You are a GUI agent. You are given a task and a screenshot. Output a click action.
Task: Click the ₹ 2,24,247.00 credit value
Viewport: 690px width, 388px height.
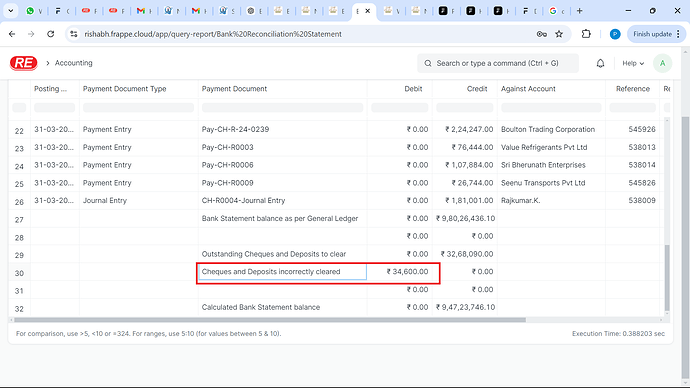click(x=469, y=129)
